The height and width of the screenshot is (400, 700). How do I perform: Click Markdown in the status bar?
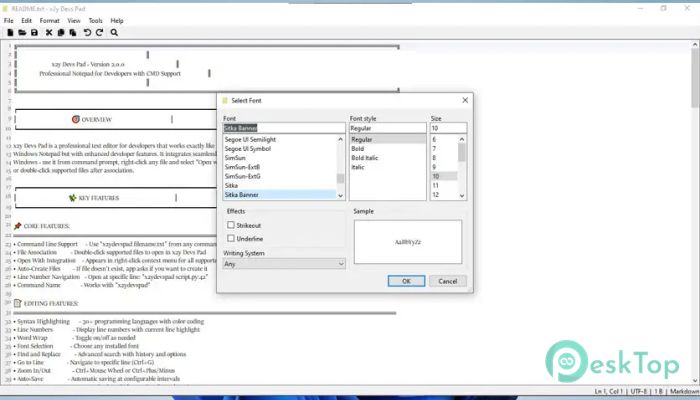[684, 392]
